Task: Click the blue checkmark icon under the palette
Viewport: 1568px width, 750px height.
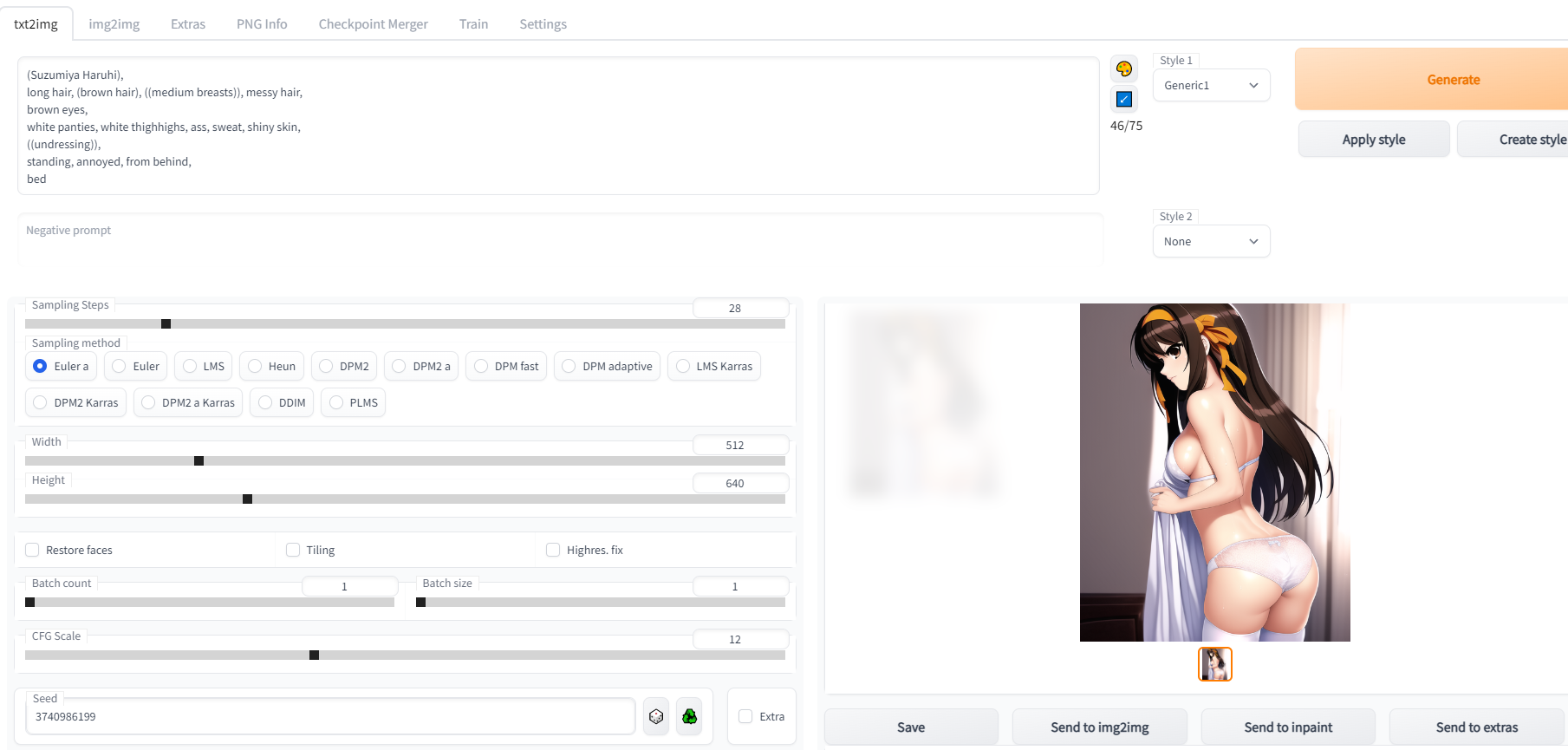Action: tap(1124, 99)
